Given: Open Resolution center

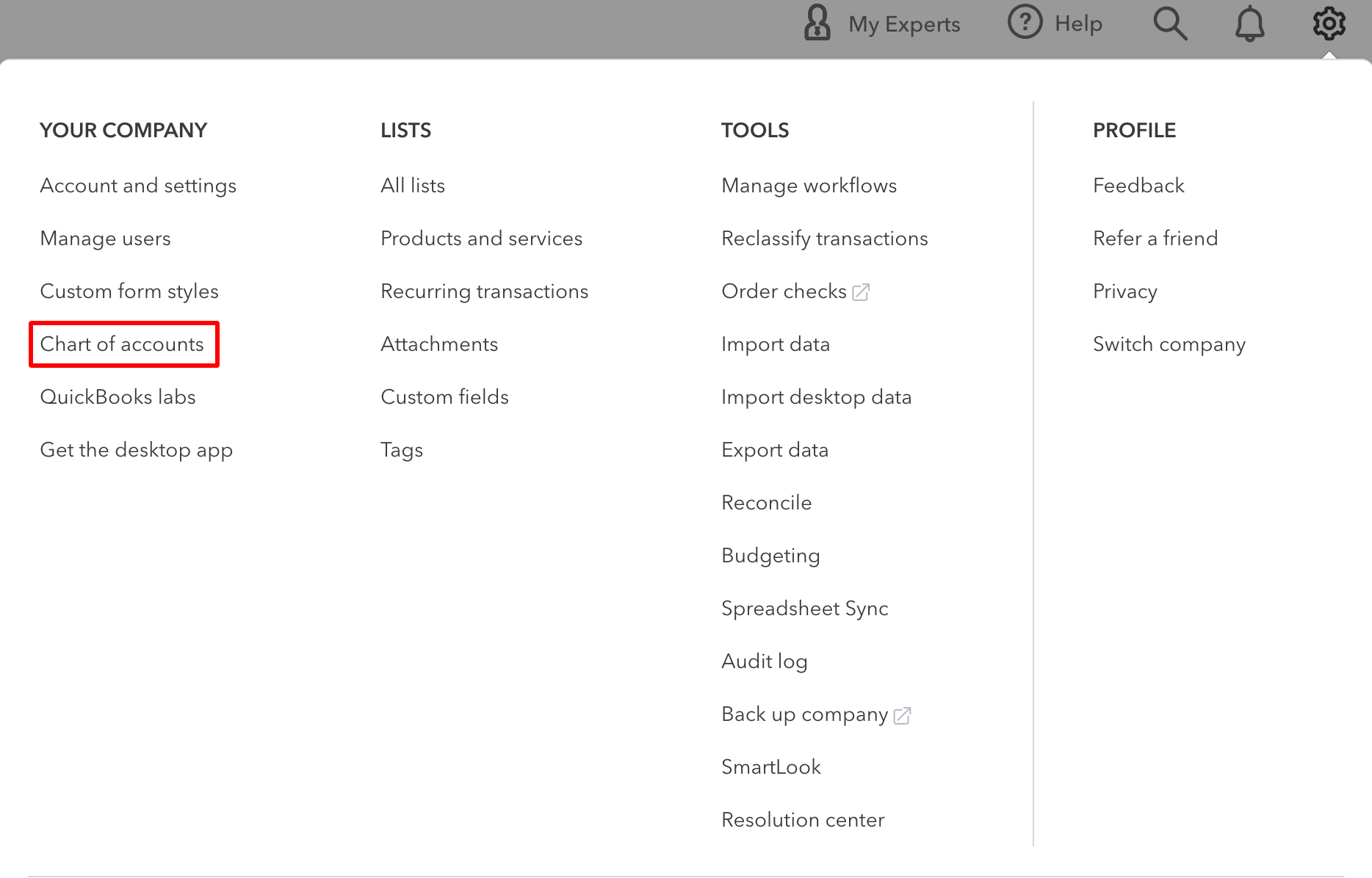Looking at the screenshot, I should tap(803, 820).
